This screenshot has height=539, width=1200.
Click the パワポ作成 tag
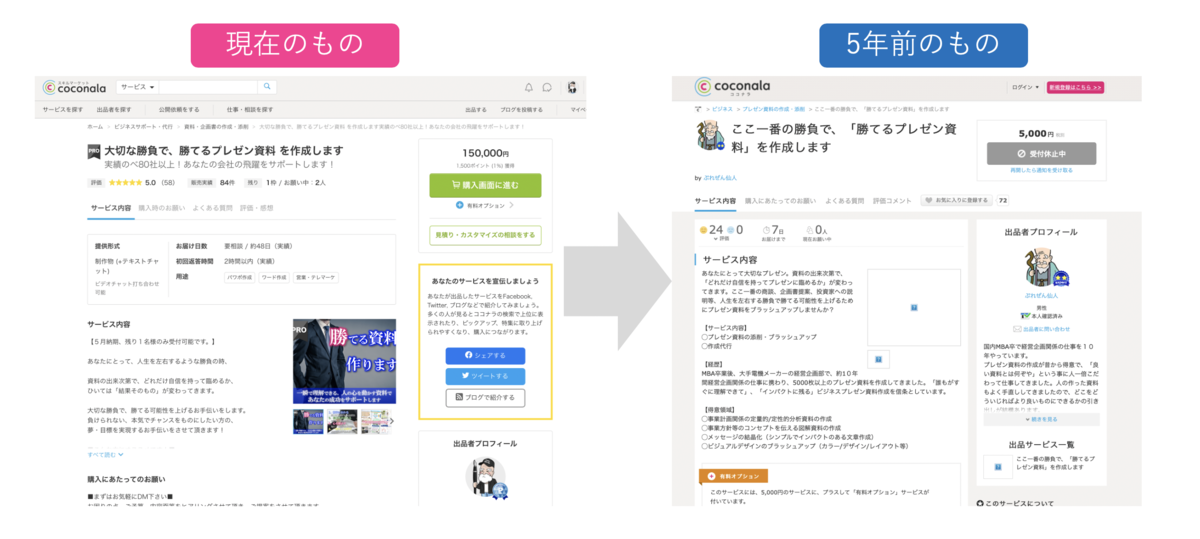click(239, 277)
